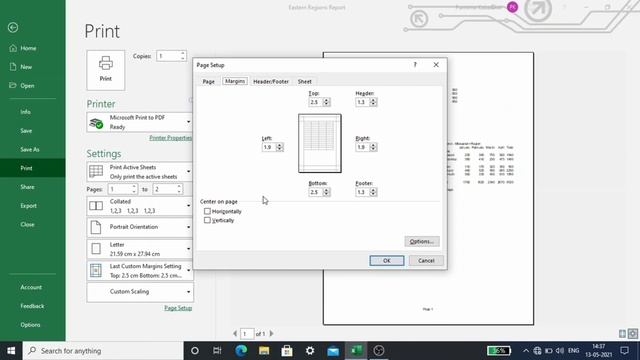Switch to the Page tab
640x360 pixels.
[x=209, y=82]
